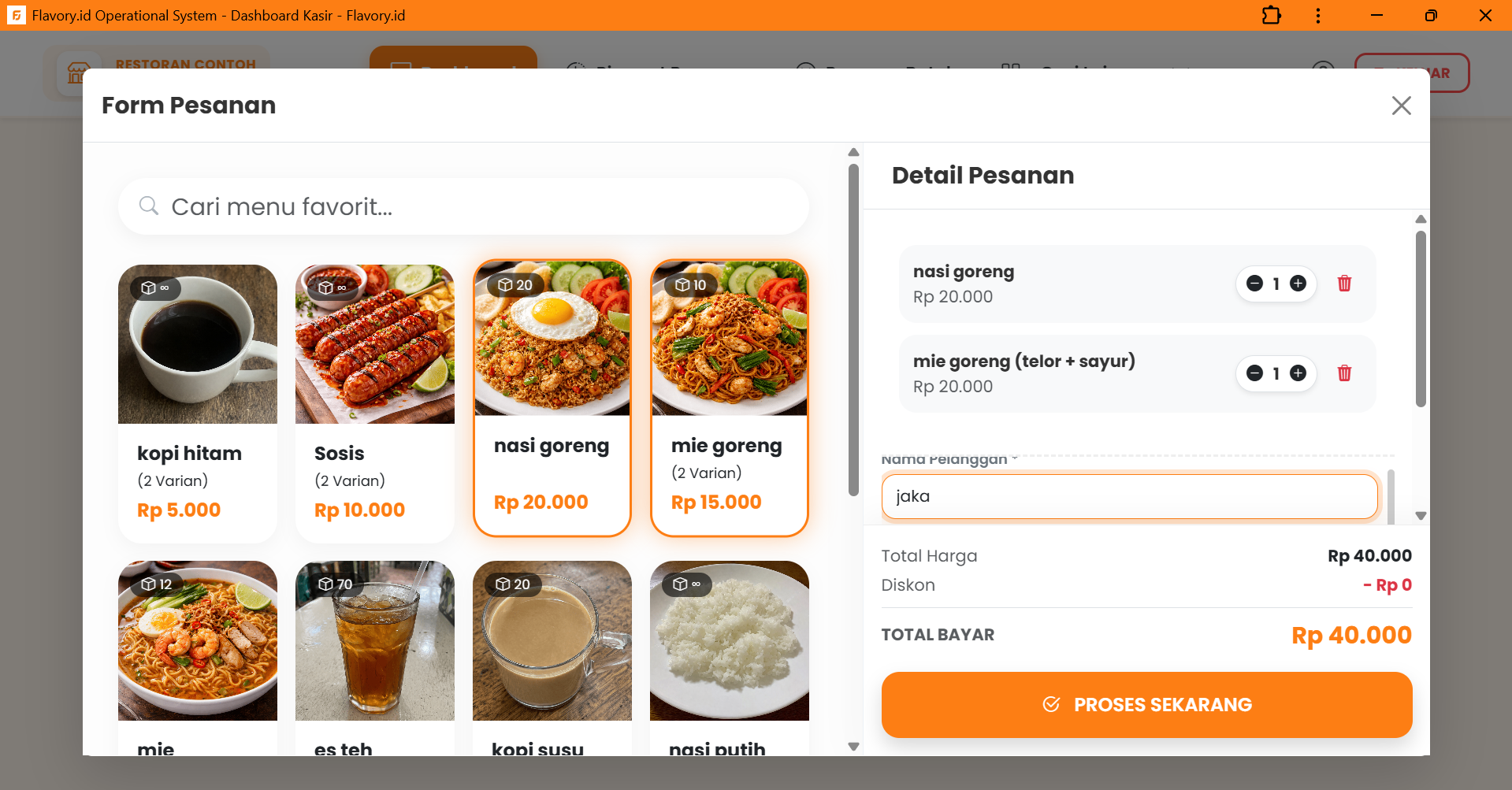1512x790 pixels.
Task: Click the stock cube icon showing 20 on nasi goreng
Action: click(x=516, y=285)
